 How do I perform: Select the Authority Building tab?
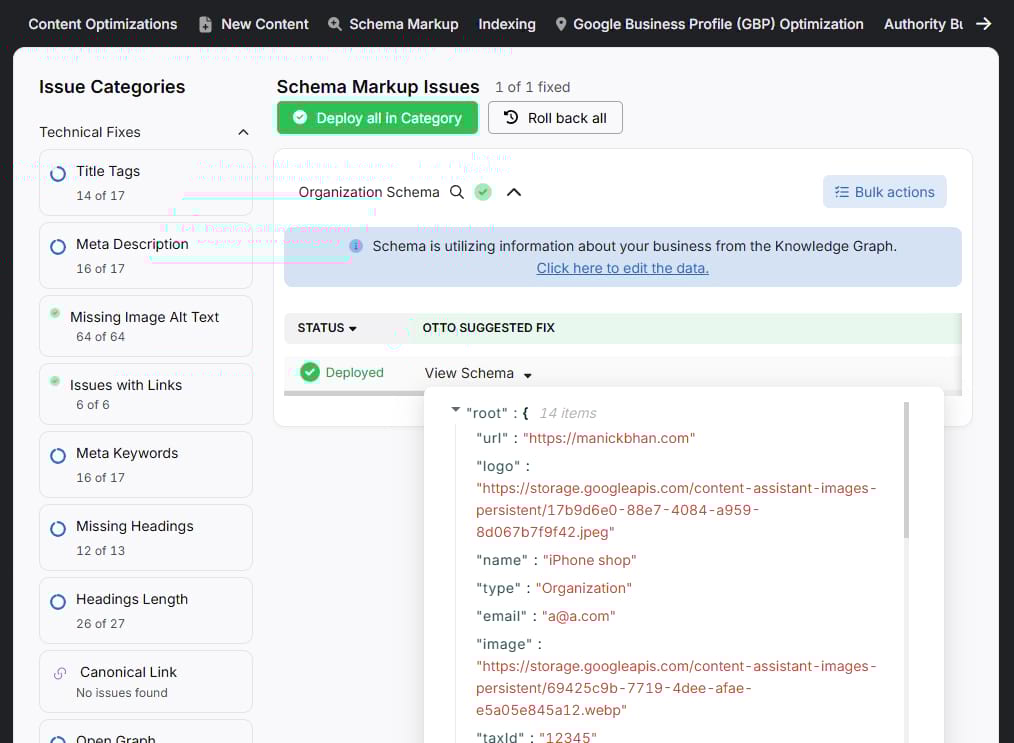(x=923, y=24)
